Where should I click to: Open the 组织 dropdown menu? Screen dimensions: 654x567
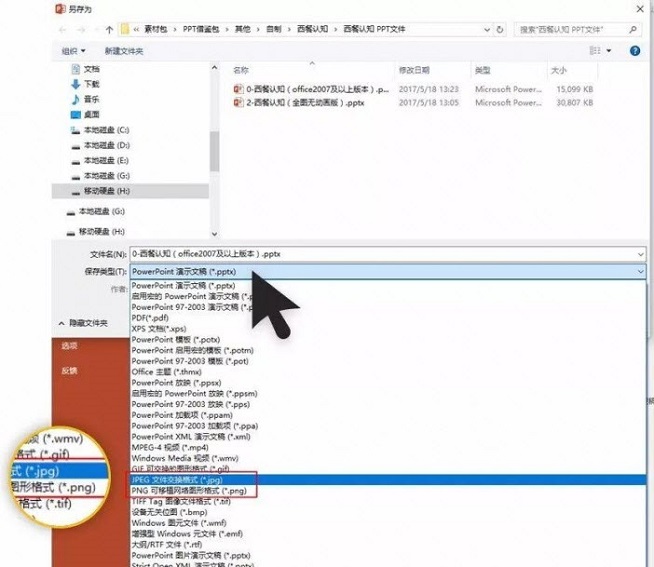coord(73,51)
